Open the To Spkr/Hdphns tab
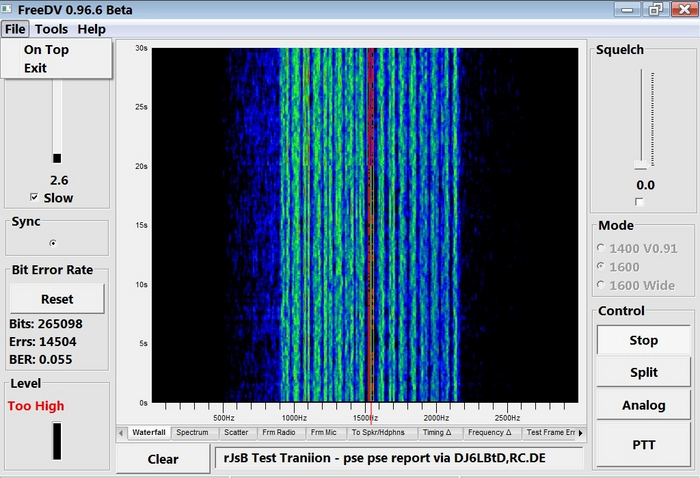Image resolution: width=700 pixels, height=478 pixels. coord(378,432)
